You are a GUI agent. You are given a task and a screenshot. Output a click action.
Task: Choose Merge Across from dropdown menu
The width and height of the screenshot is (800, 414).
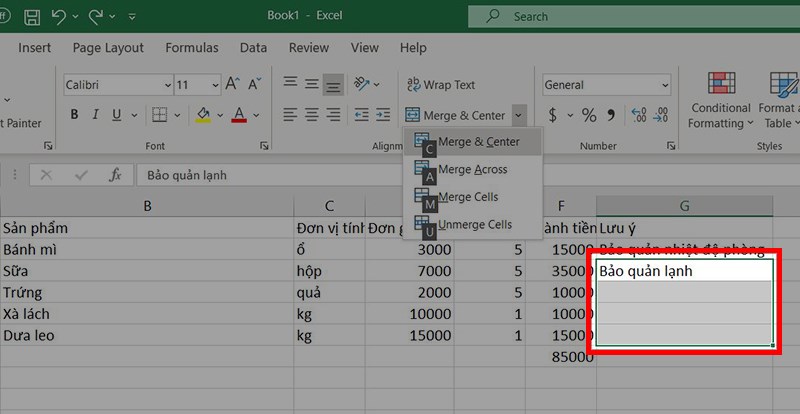click(472, 169)
